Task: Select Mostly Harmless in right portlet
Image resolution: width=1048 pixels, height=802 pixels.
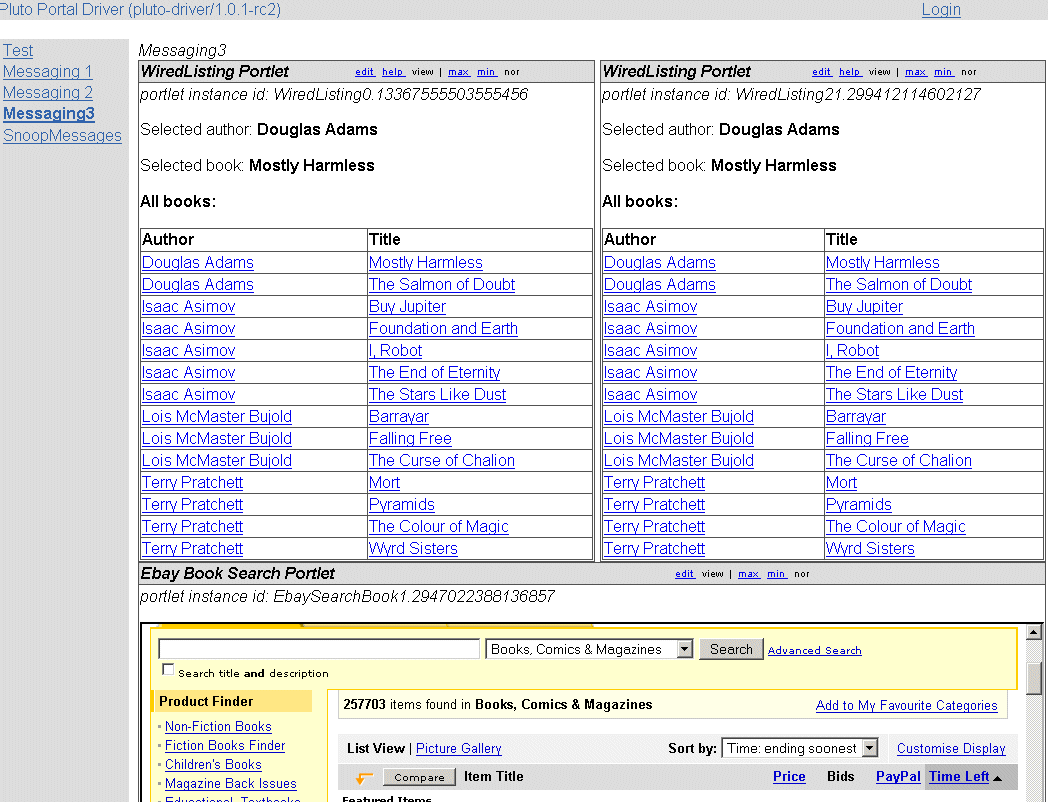Action: [883, 263]
